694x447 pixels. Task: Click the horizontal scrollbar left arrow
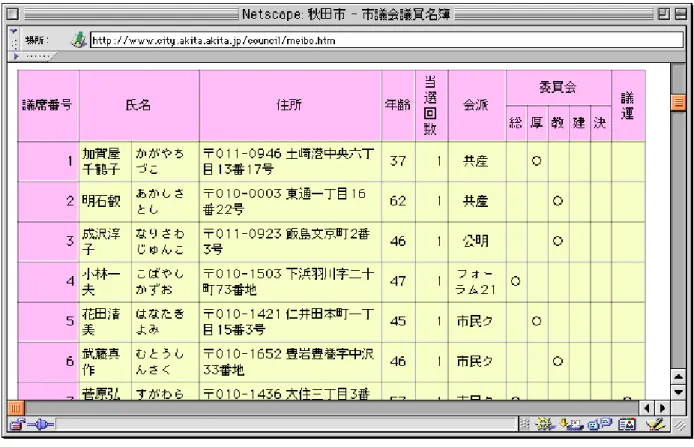(647, 408)
